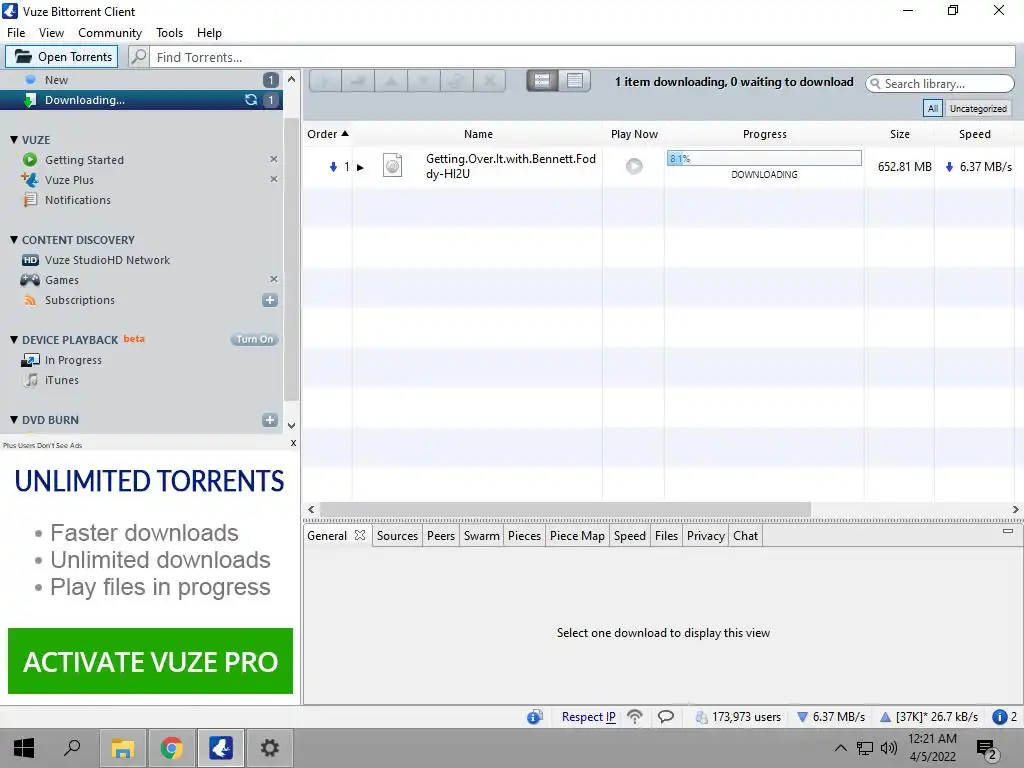Click the grayed-out start/play toolbar button
This screenshot has height=768, width=1024.
(x=325, y=81)
